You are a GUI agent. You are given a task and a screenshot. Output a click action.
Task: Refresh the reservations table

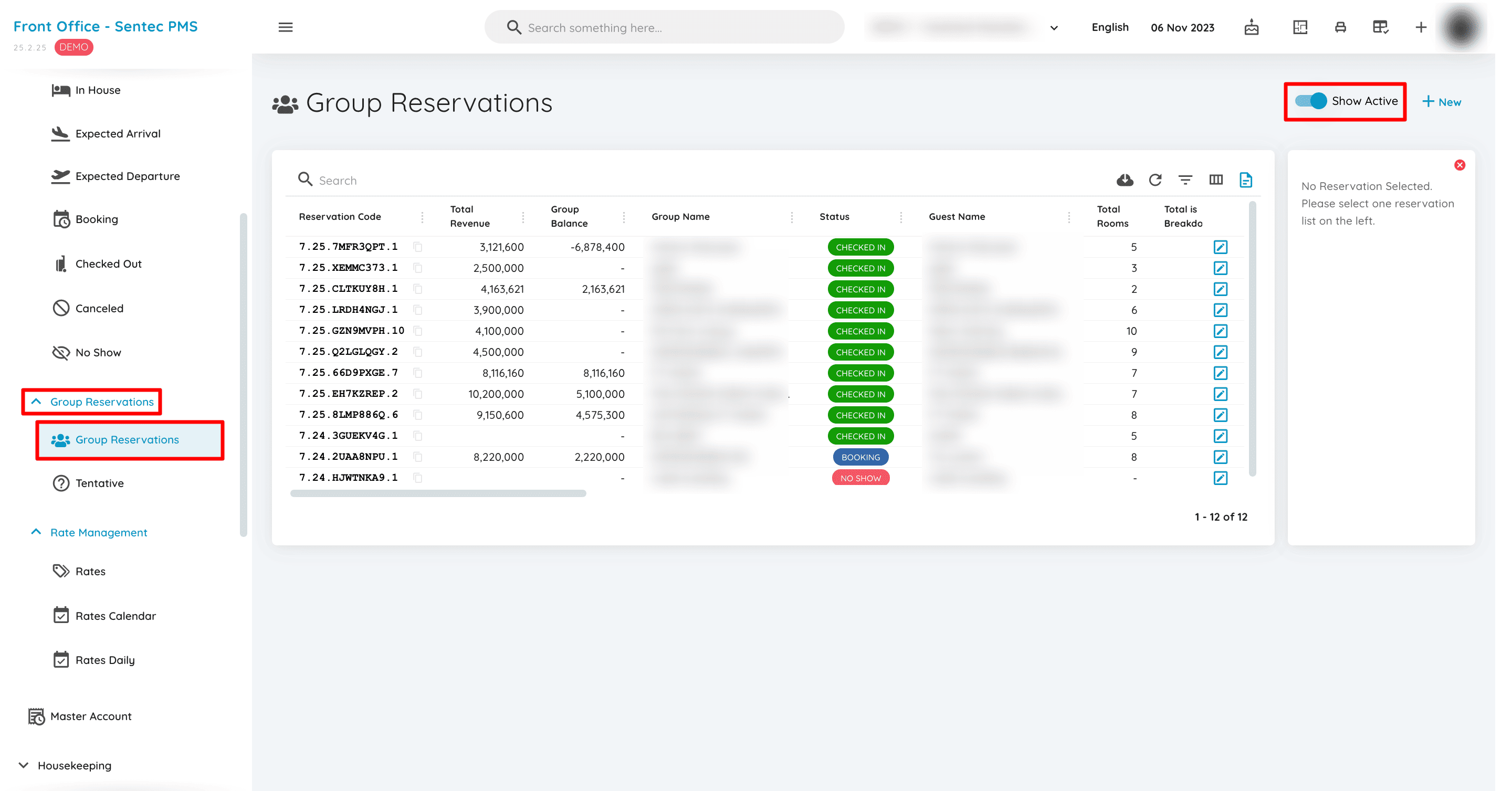coord(1154,180)
